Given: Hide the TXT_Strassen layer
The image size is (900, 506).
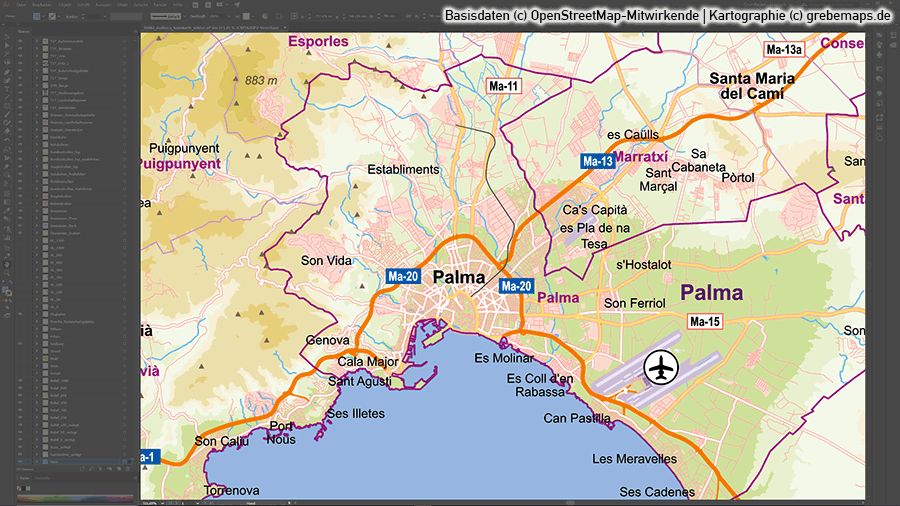Looking at the screenshot, I should [x=19, y=49].
